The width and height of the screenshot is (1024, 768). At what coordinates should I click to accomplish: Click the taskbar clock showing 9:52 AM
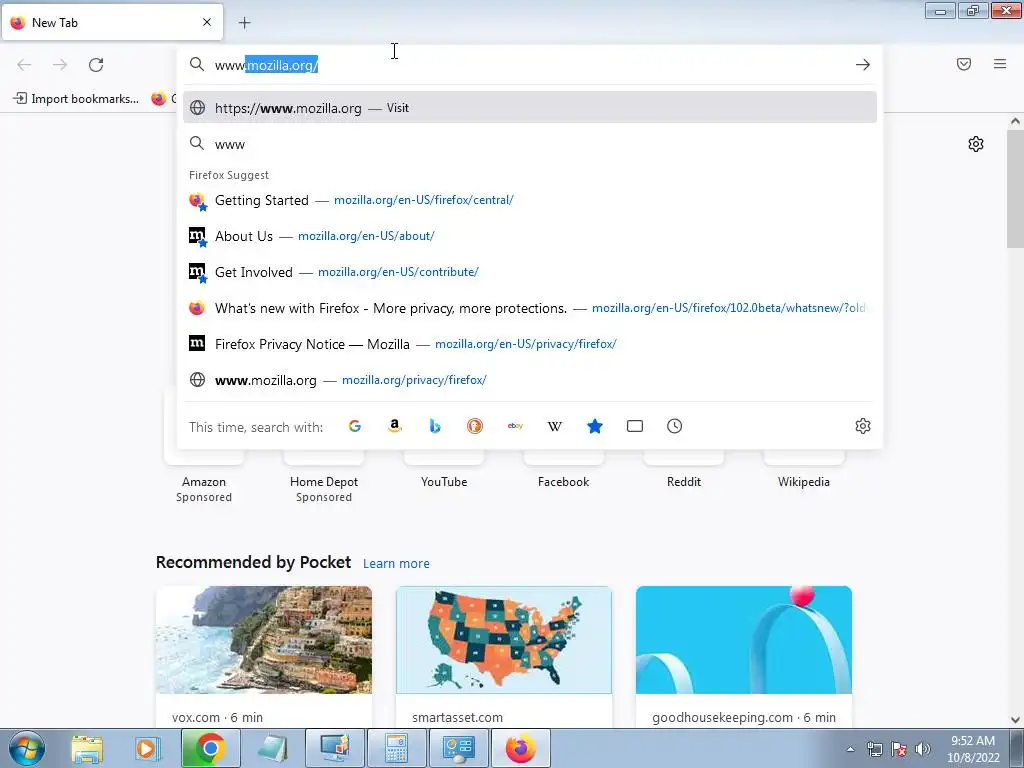(973, 749)
